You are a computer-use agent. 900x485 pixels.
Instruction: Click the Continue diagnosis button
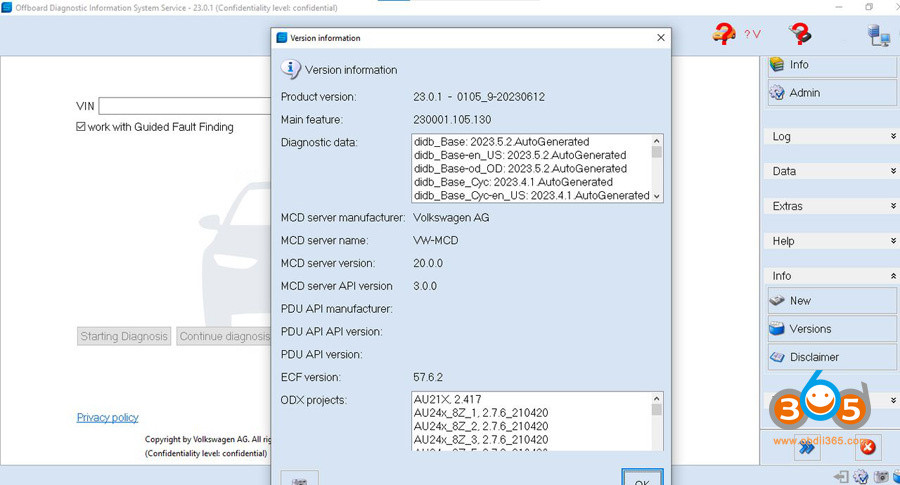[x=224, y=336]
